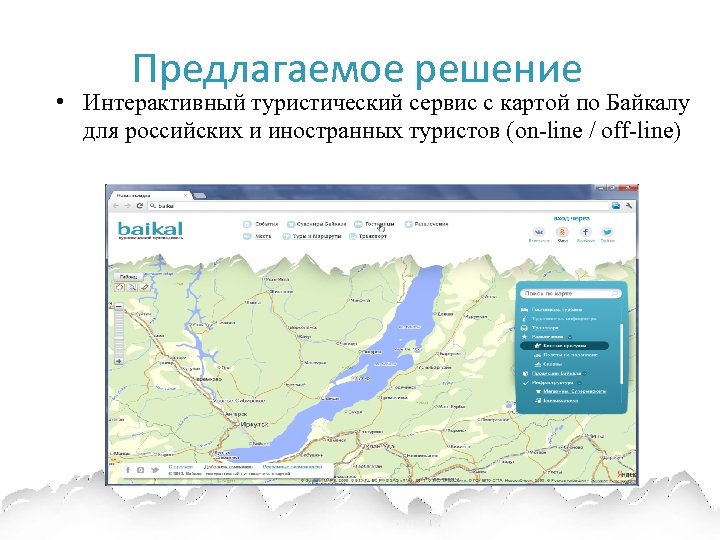Click the footer Twitter icon
The height and width of the screenshot is (540, 720).
[154, 470]
